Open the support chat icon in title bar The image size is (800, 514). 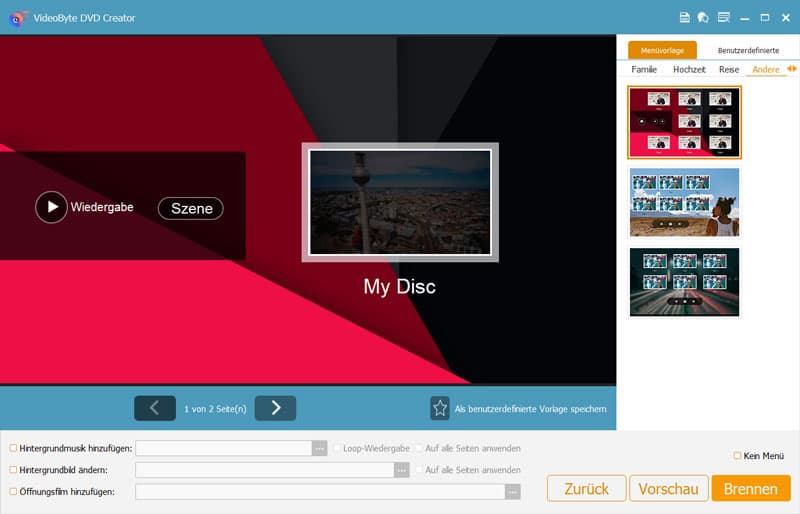coord(703,18)
